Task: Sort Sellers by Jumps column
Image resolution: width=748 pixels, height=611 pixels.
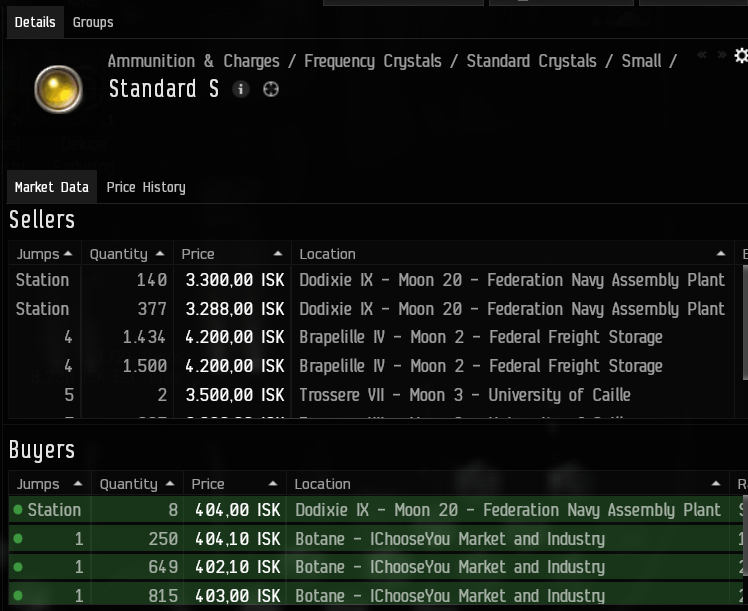Action: point(44,254)
